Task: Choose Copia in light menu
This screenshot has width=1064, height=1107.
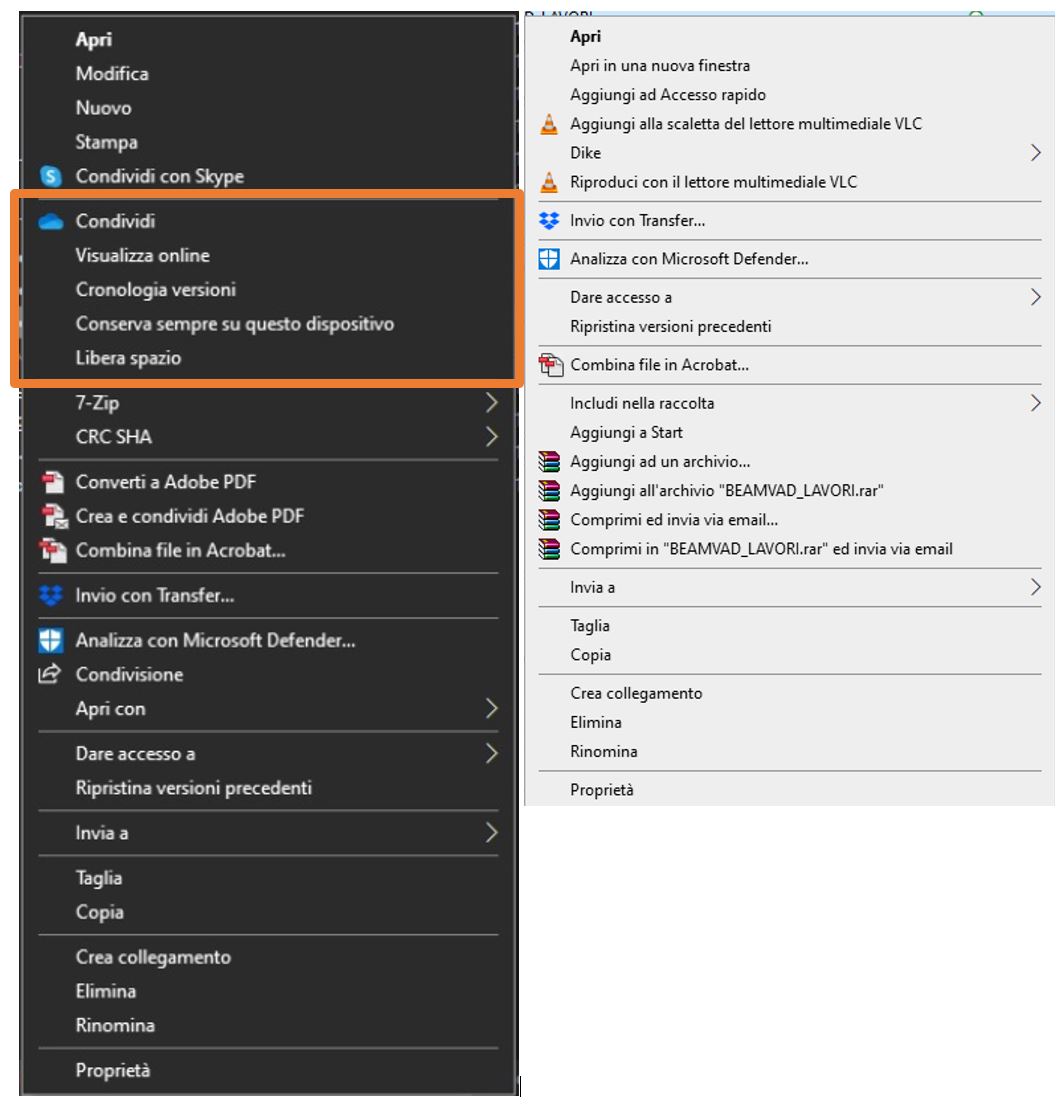Action: (590, 655)
